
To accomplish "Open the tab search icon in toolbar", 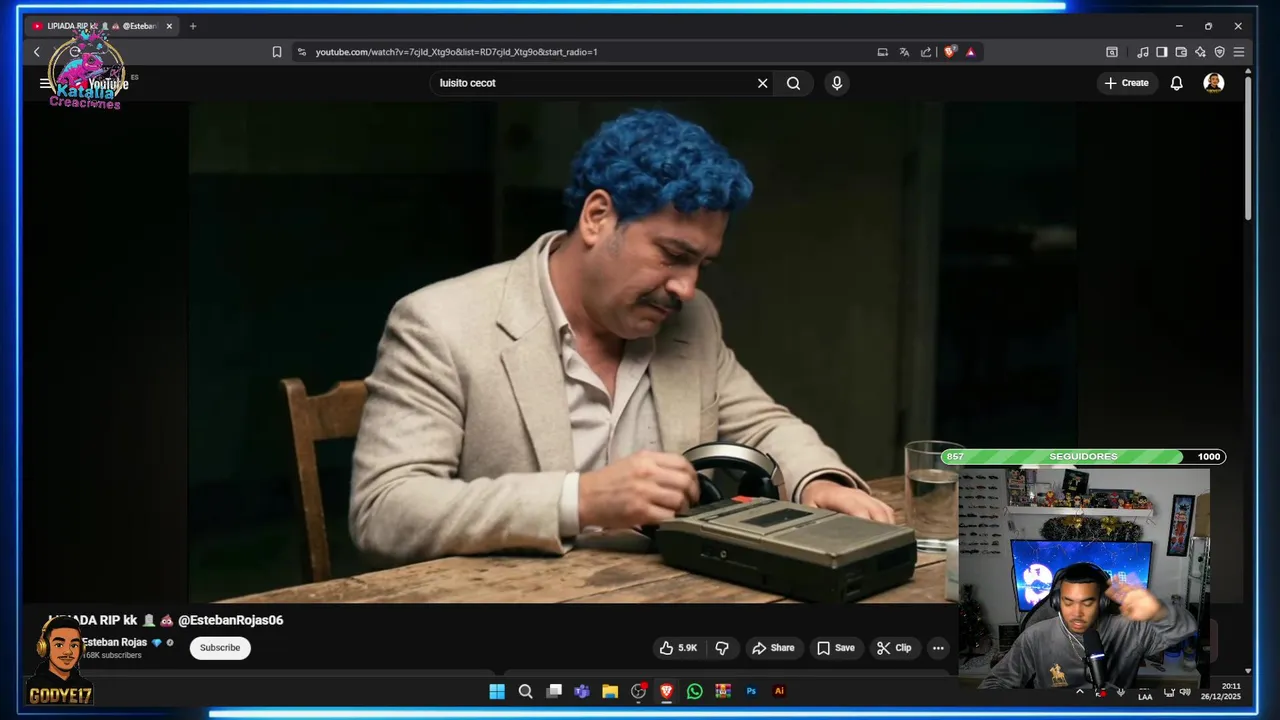I will tap(1112, 52).
